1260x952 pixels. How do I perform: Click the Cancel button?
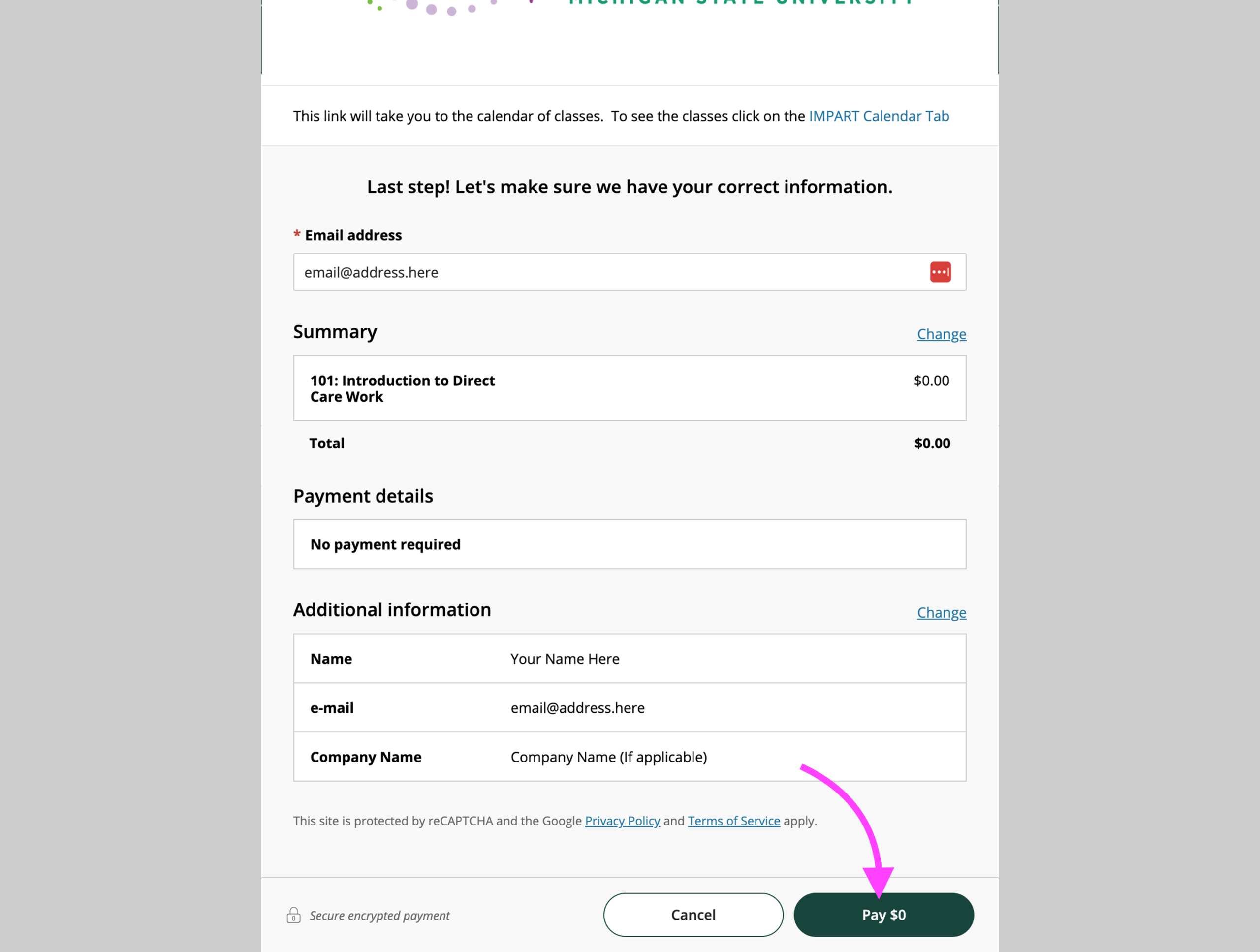[x=693, y=915]
